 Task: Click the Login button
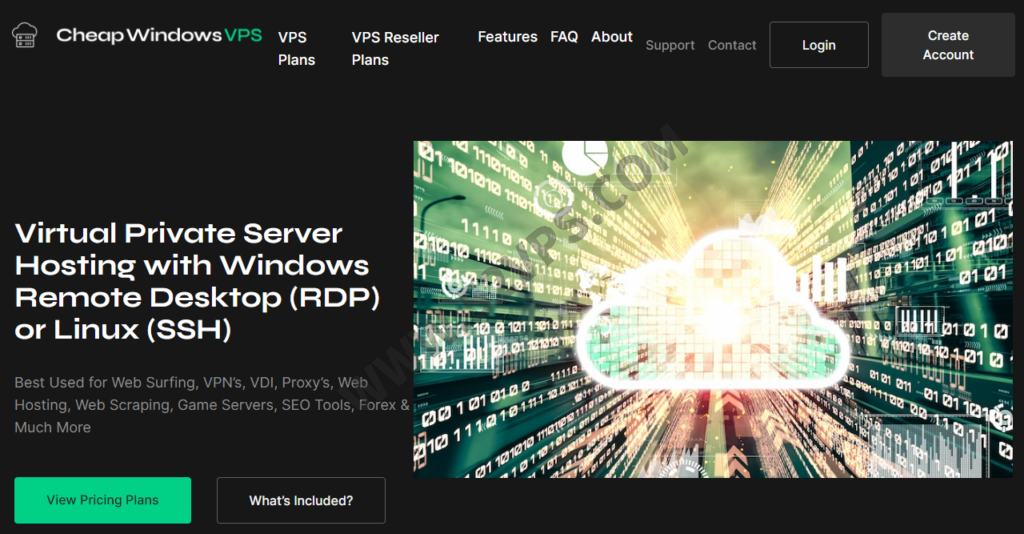click(x=819, y=45)
